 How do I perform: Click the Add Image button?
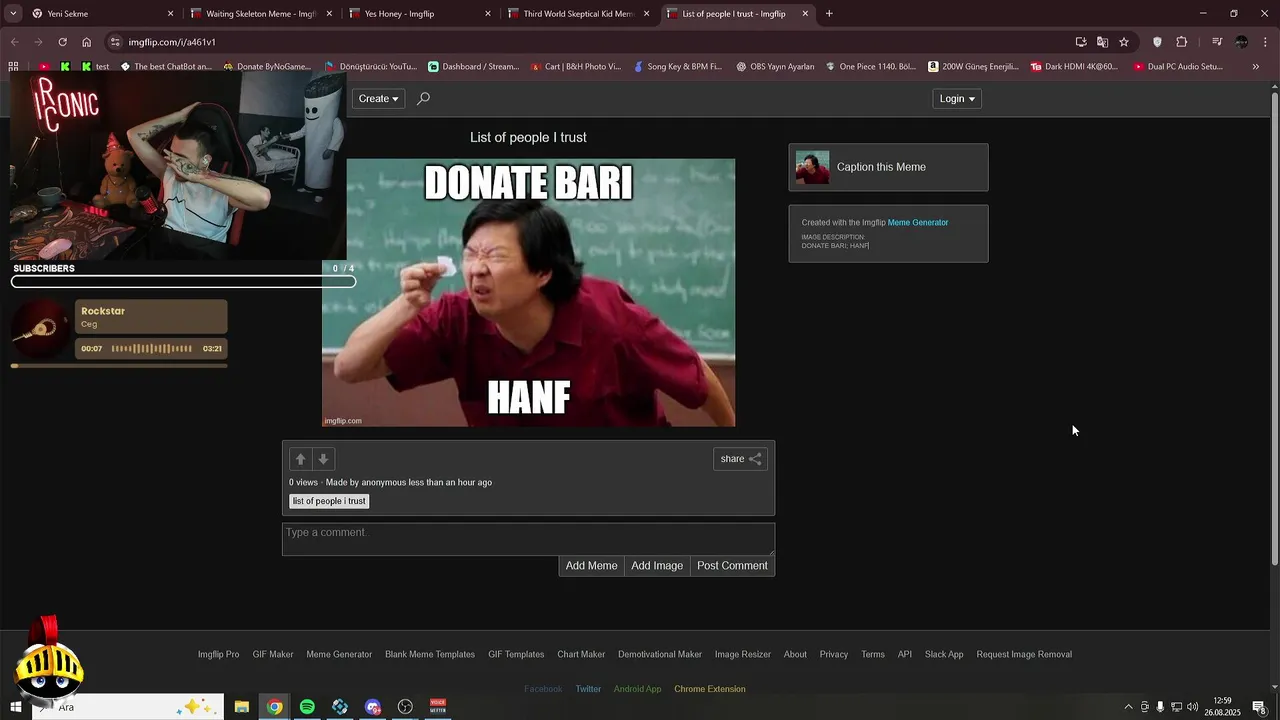tap(657, 566)
